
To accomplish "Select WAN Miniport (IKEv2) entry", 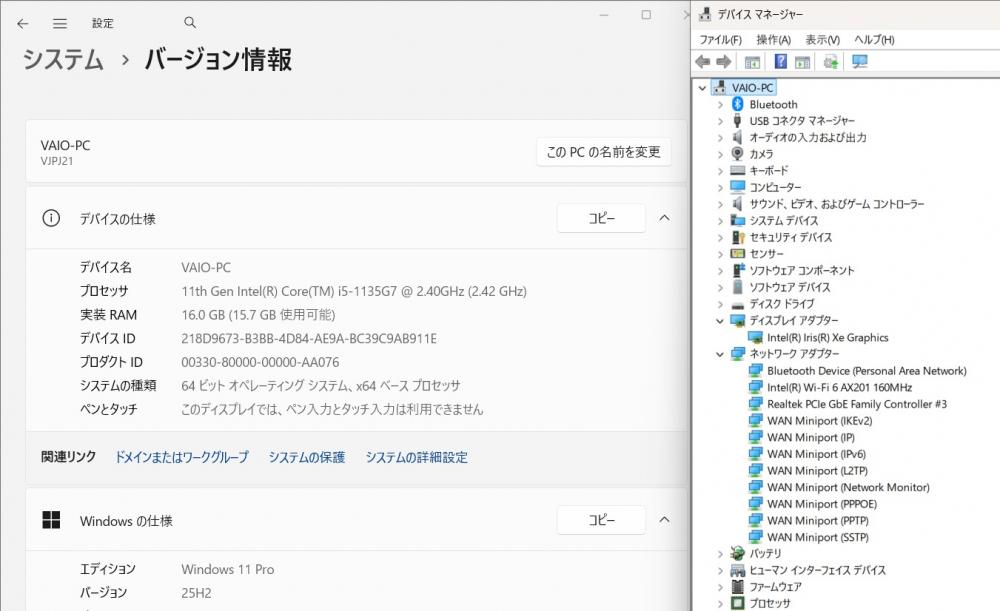I will (820, 420).
